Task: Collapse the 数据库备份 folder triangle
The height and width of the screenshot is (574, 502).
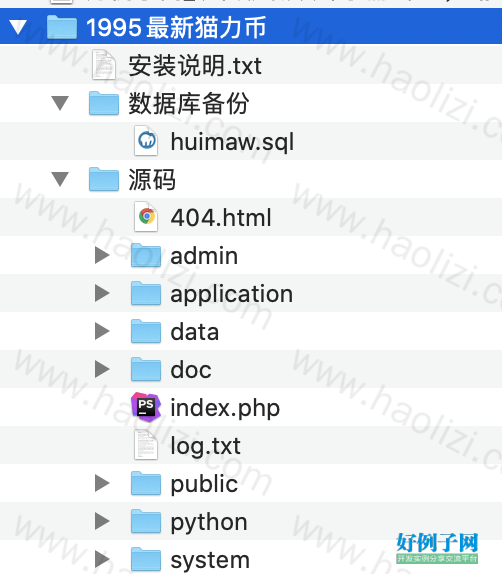Action: [x=60, y=103]
